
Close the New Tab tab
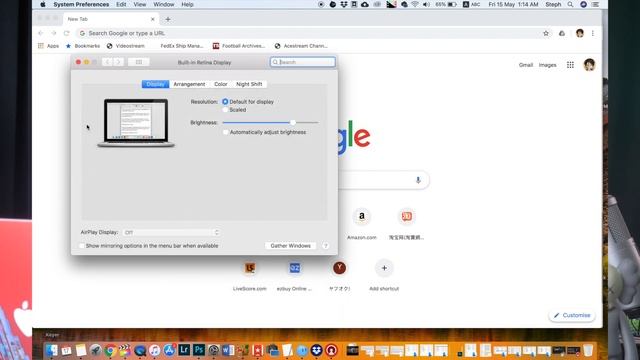click(153, 19)
